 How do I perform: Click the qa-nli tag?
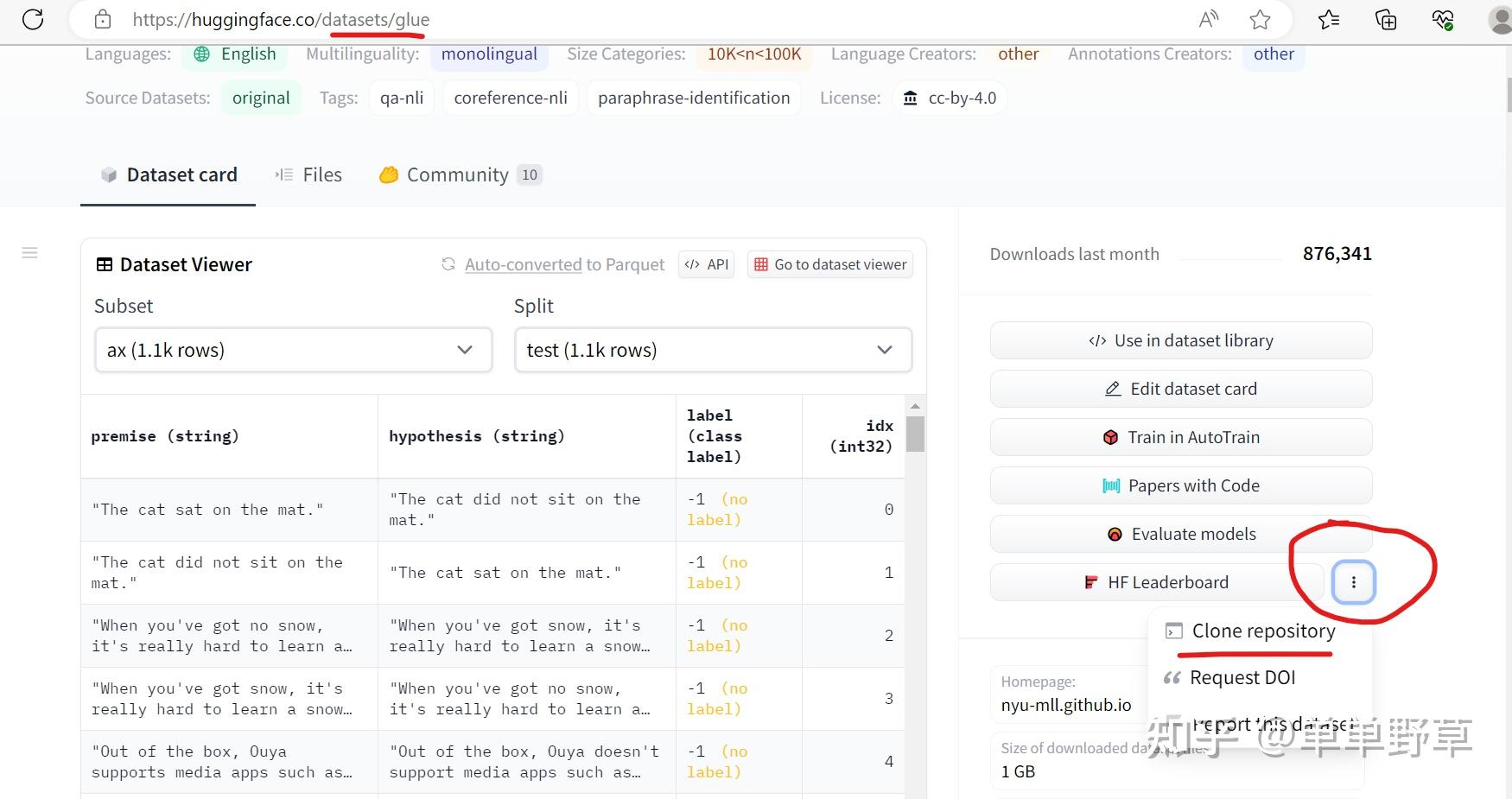(x=402, y=98)
